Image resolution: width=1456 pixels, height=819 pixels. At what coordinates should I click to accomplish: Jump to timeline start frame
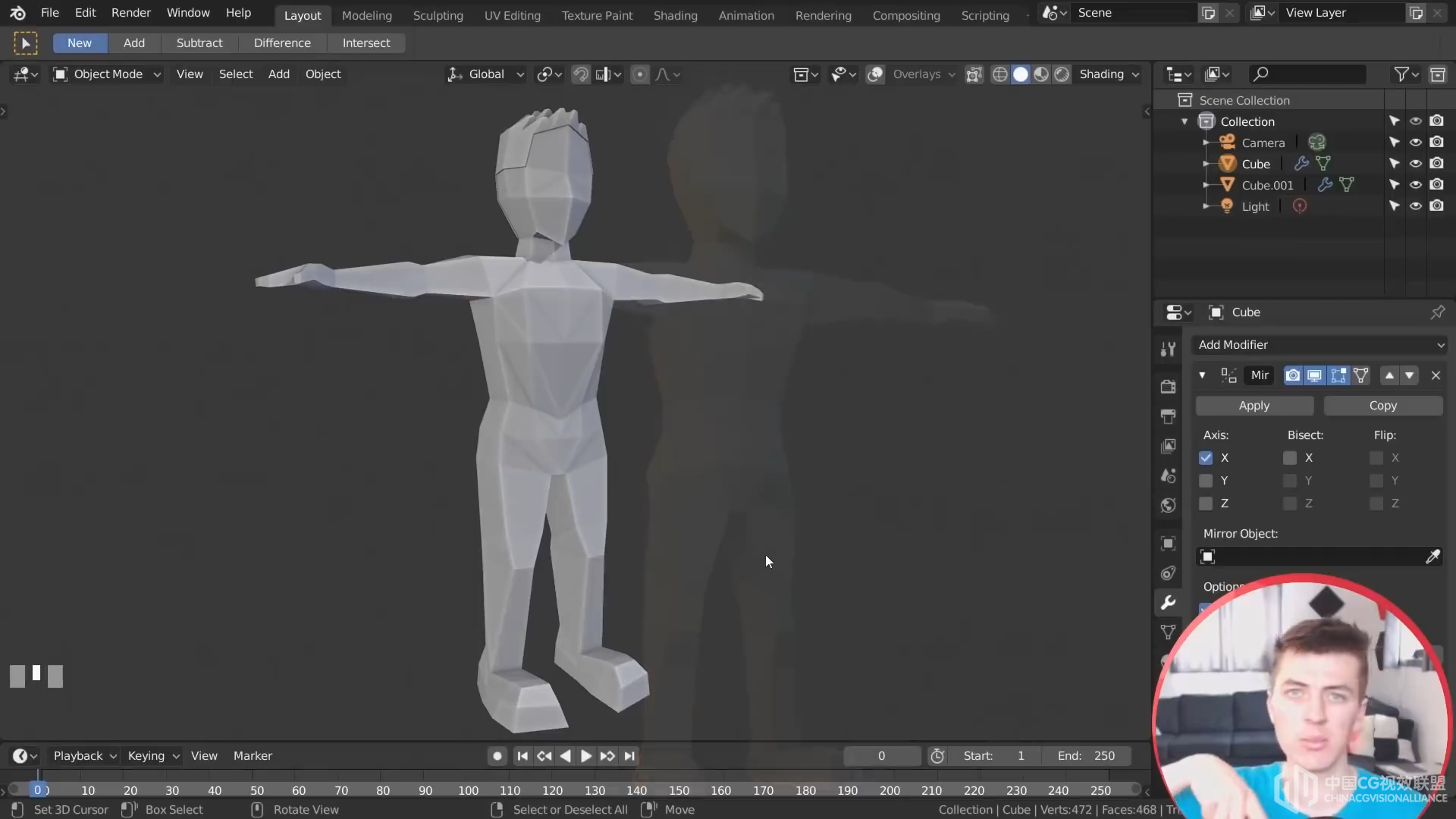[522, 756]
